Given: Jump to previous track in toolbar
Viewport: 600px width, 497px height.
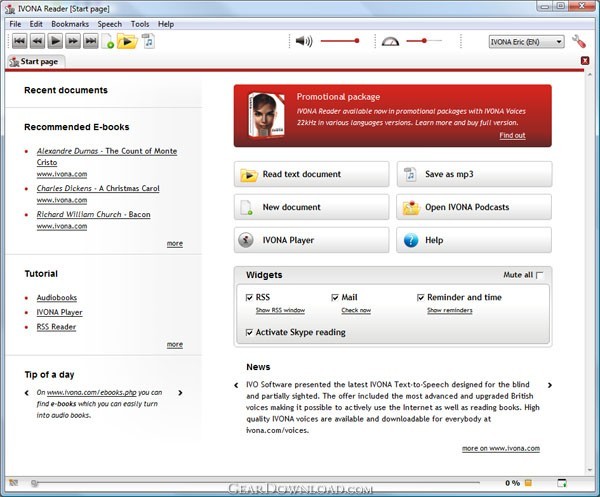Looking at the screenshot, I should tap(19, 41).
